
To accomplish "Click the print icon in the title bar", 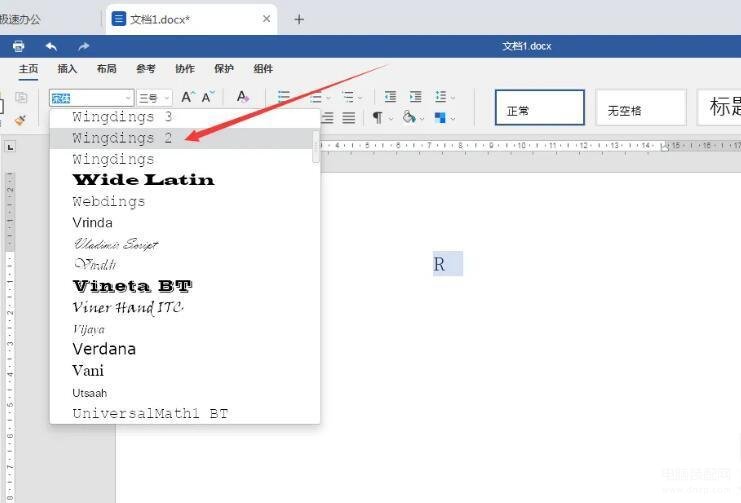I will click(18, 46).
